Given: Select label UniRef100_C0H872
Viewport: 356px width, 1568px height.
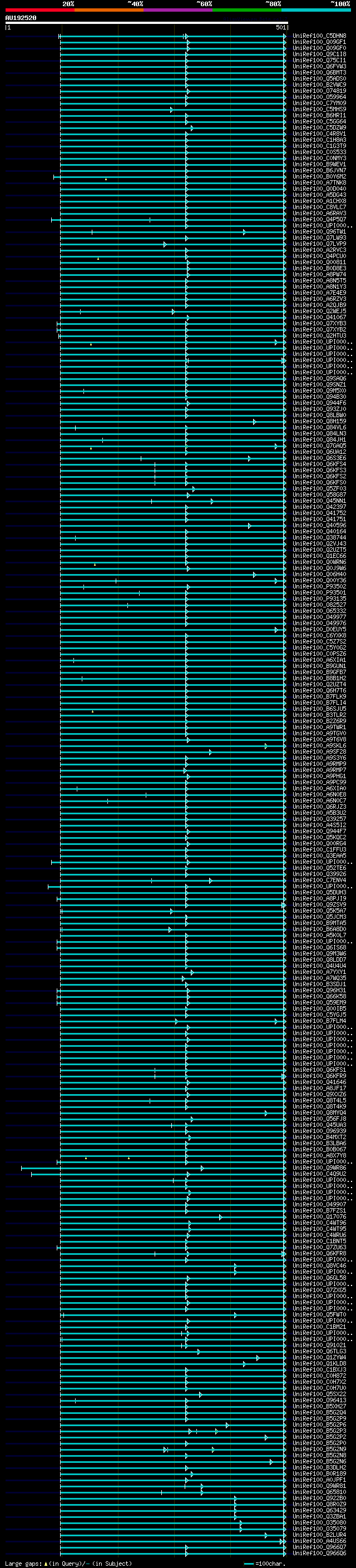Looking at the screenshot, I should (x=319, y=1376).
